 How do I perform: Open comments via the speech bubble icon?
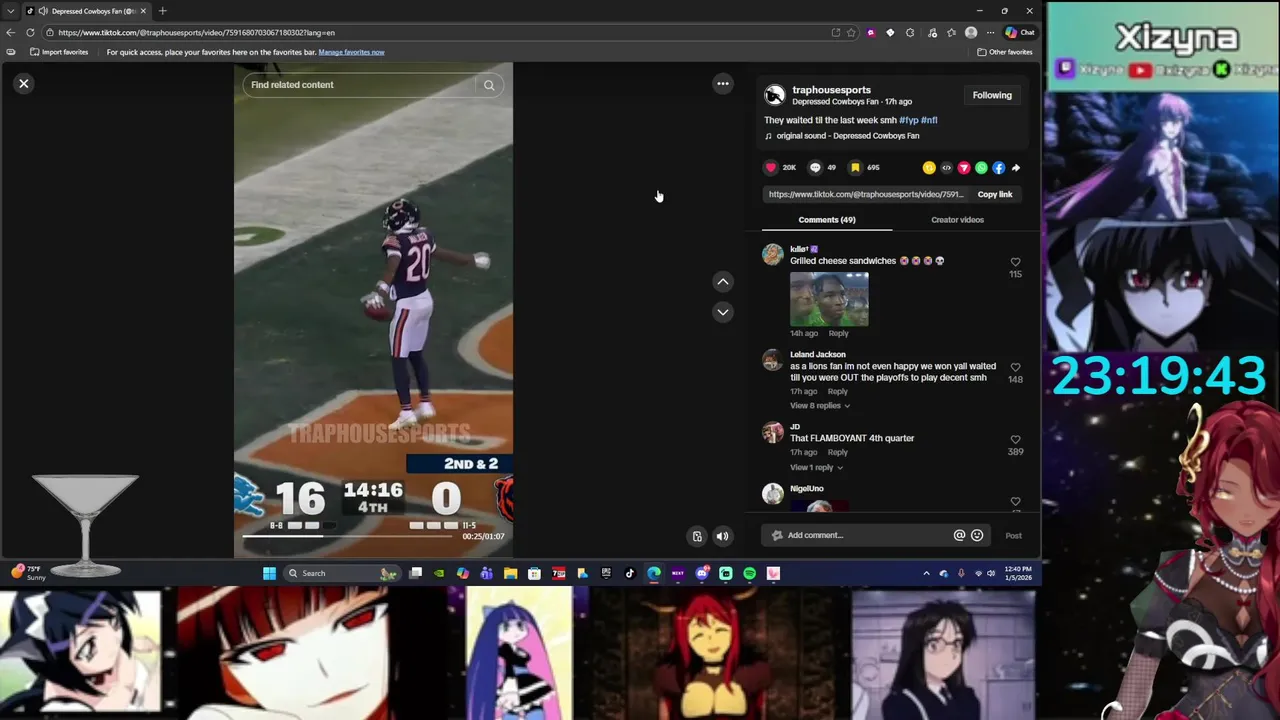pos(815,168)
